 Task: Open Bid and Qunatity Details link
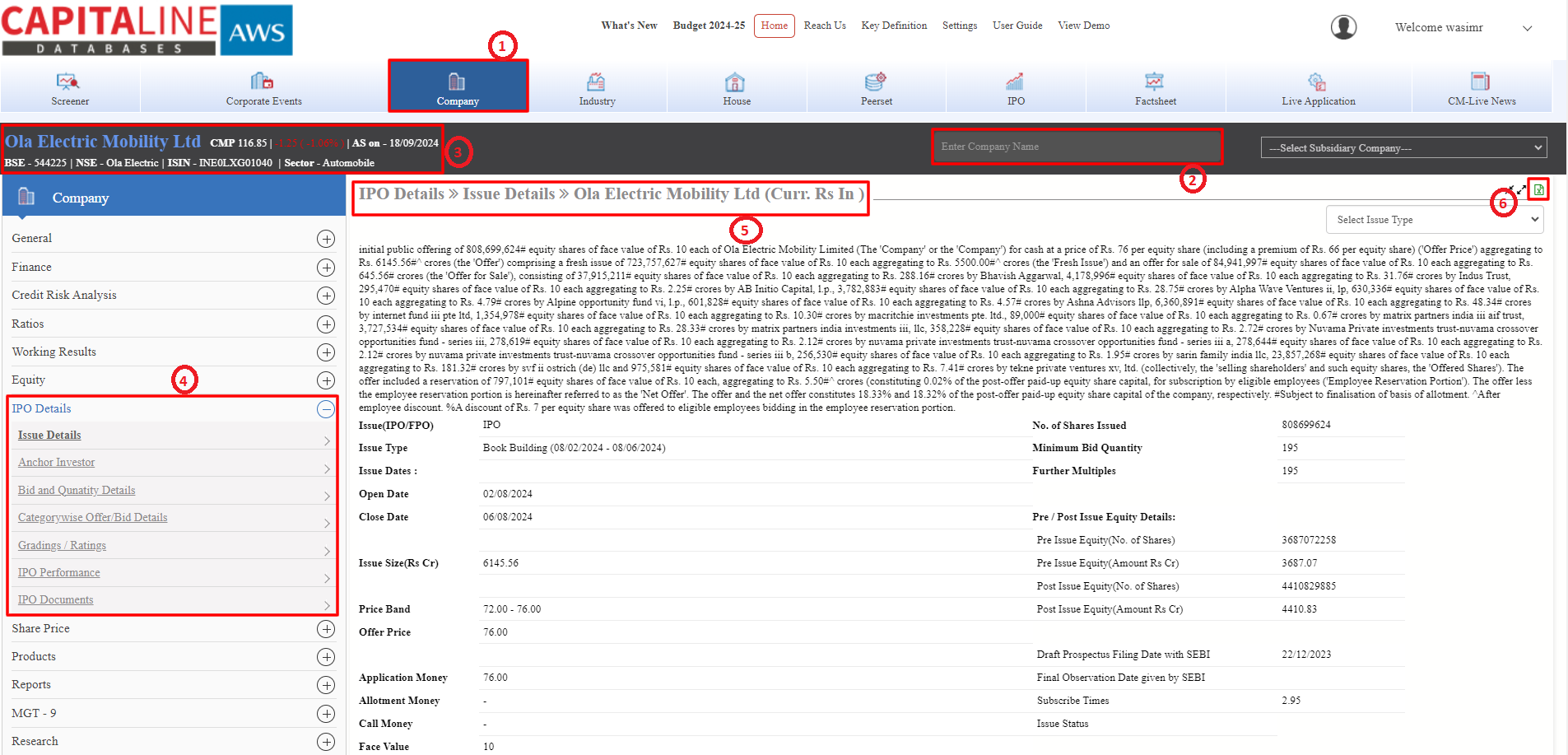coord(77,490)
